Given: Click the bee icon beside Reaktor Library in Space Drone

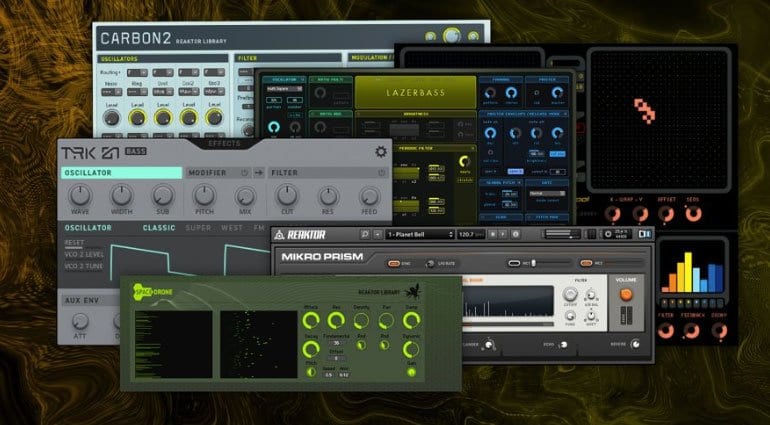Looking at the screenshot, I should pyautogui.click(x=412, y=292).
